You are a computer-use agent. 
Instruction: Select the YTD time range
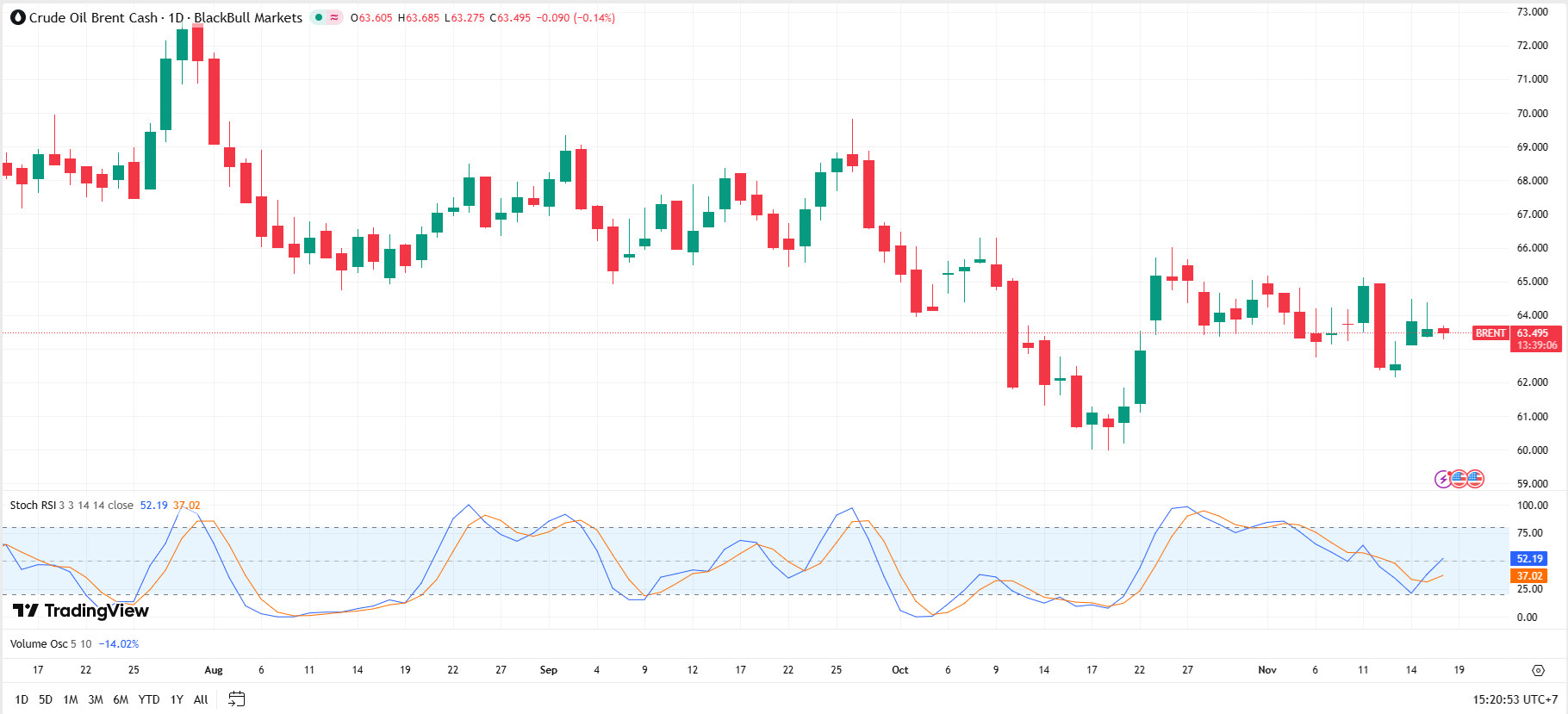pos(149,699)
